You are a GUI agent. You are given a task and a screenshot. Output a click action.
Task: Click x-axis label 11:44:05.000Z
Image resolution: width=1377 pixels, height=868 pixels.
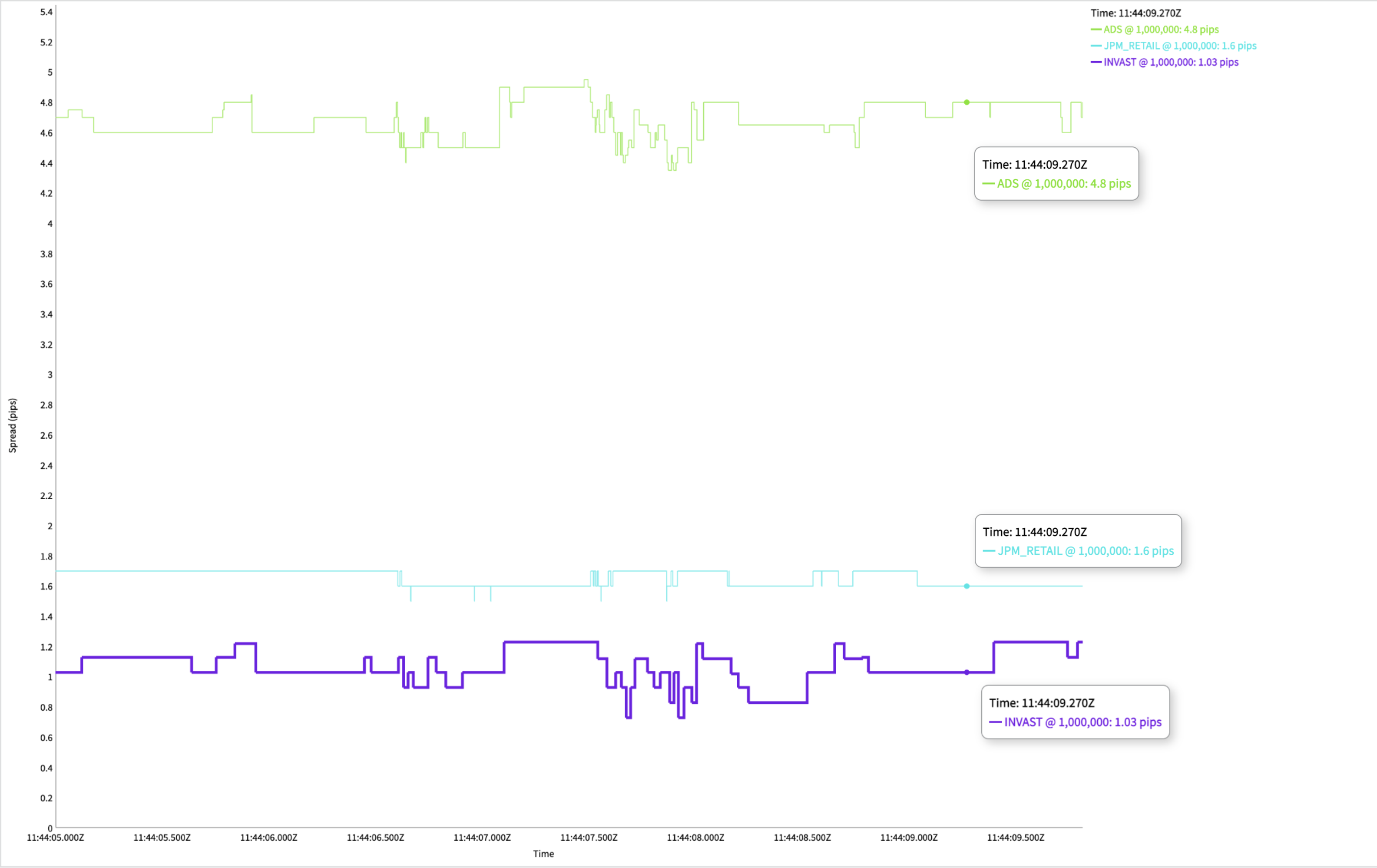pyautogui.click(x=56, y=838)
